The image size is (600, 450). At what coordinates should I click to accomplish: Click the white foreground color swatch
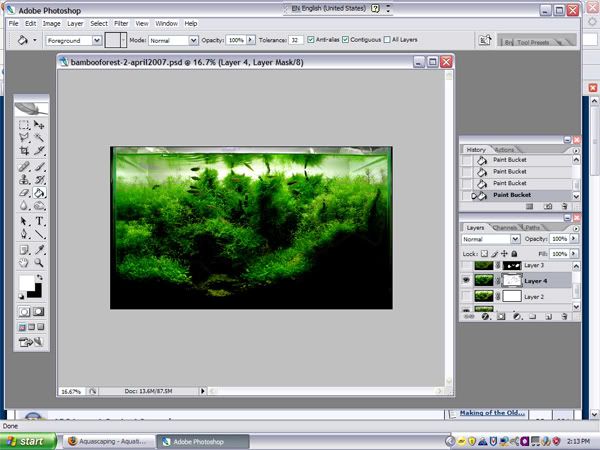[x=26, y=283]
